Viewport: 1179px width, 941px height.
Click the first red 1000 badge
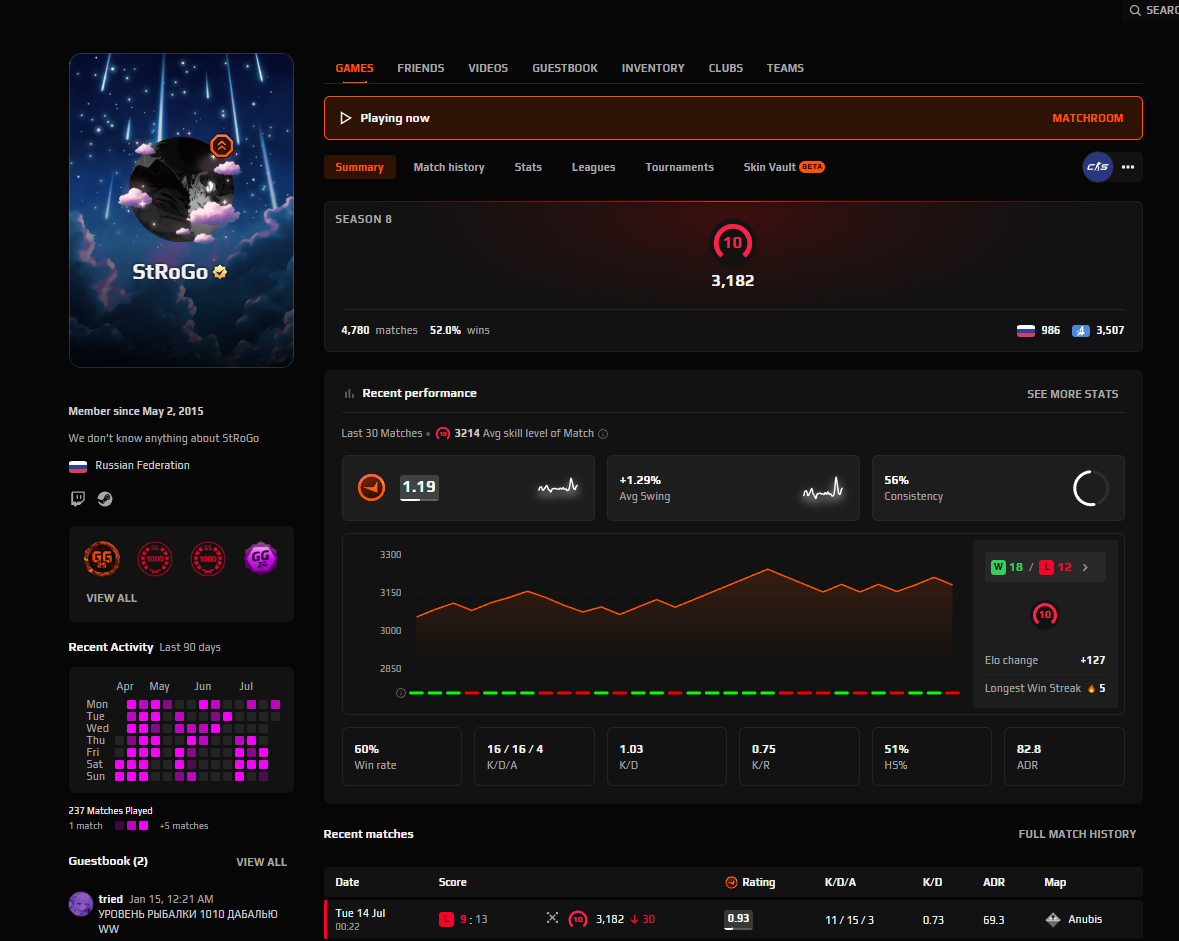(155, 559)
